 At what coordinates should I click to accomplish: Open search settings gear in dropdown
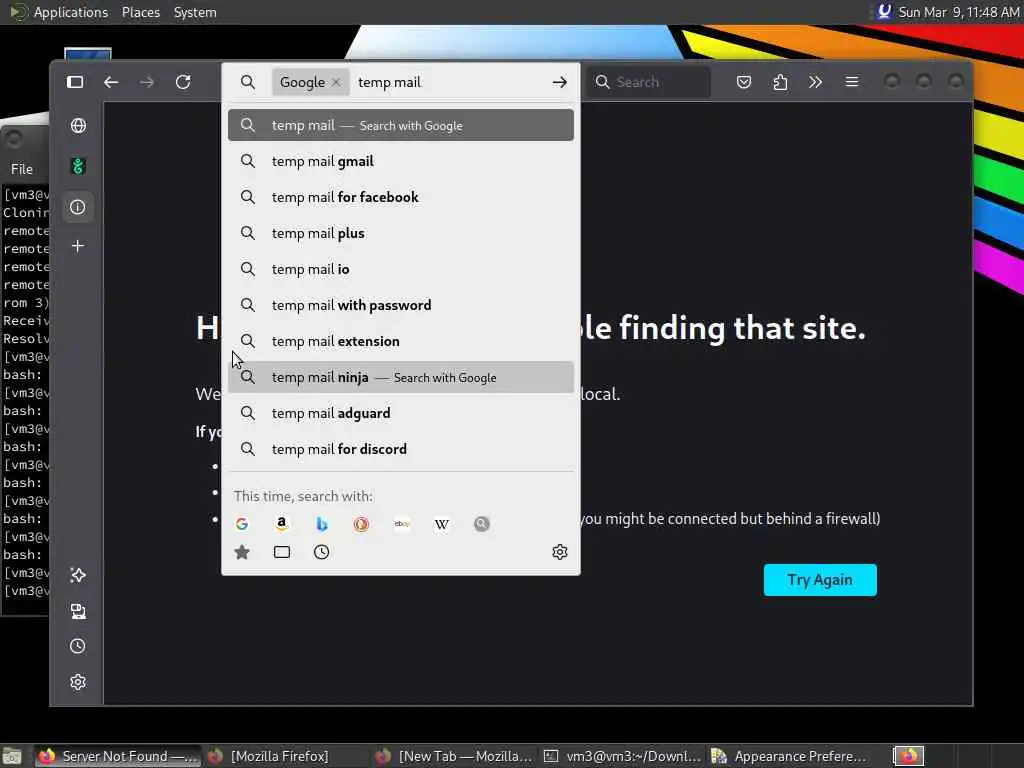[x=560, y=552]
